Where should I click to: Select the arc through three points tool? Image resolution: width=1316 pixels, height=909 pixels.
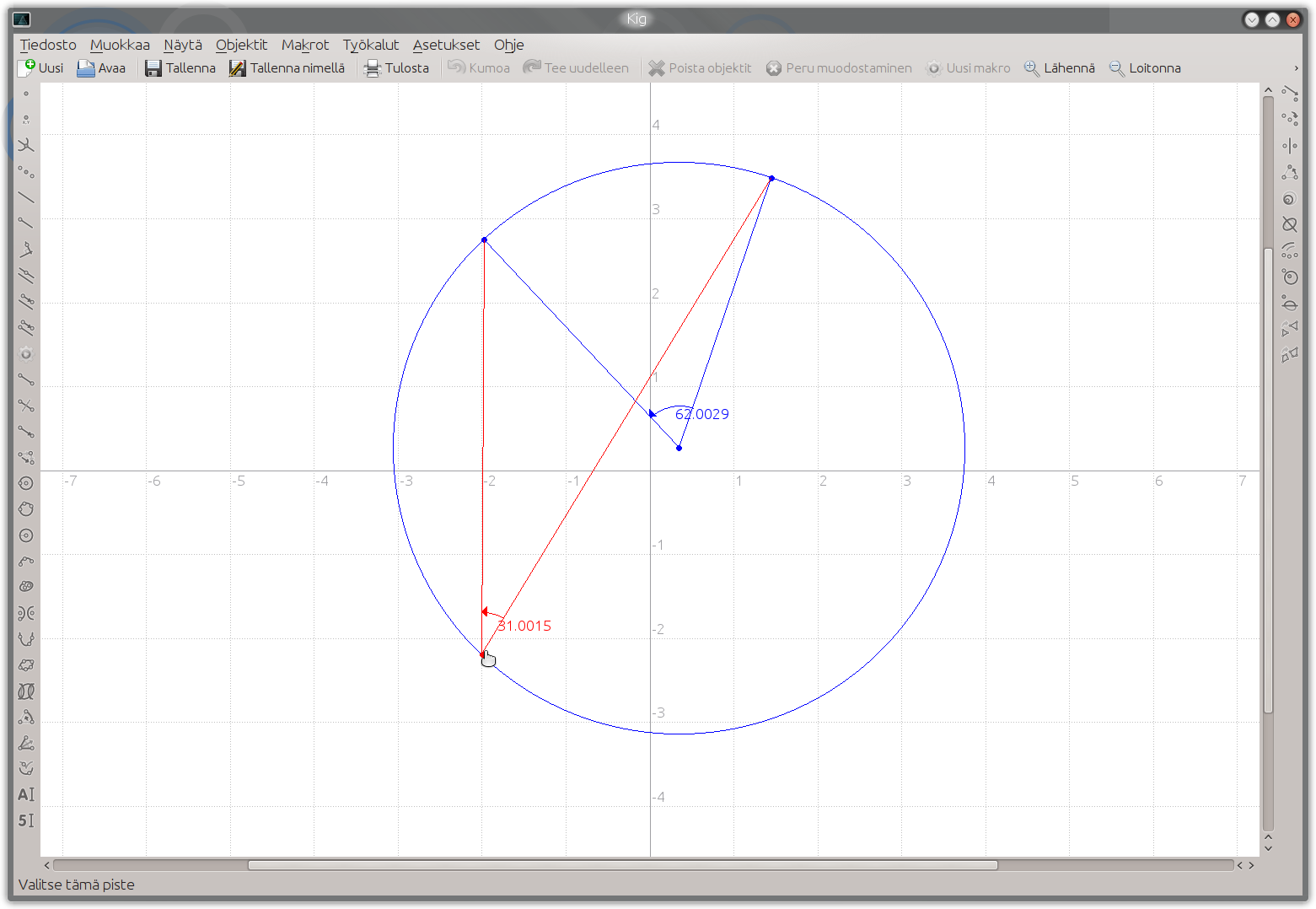[x=26, y=562]
